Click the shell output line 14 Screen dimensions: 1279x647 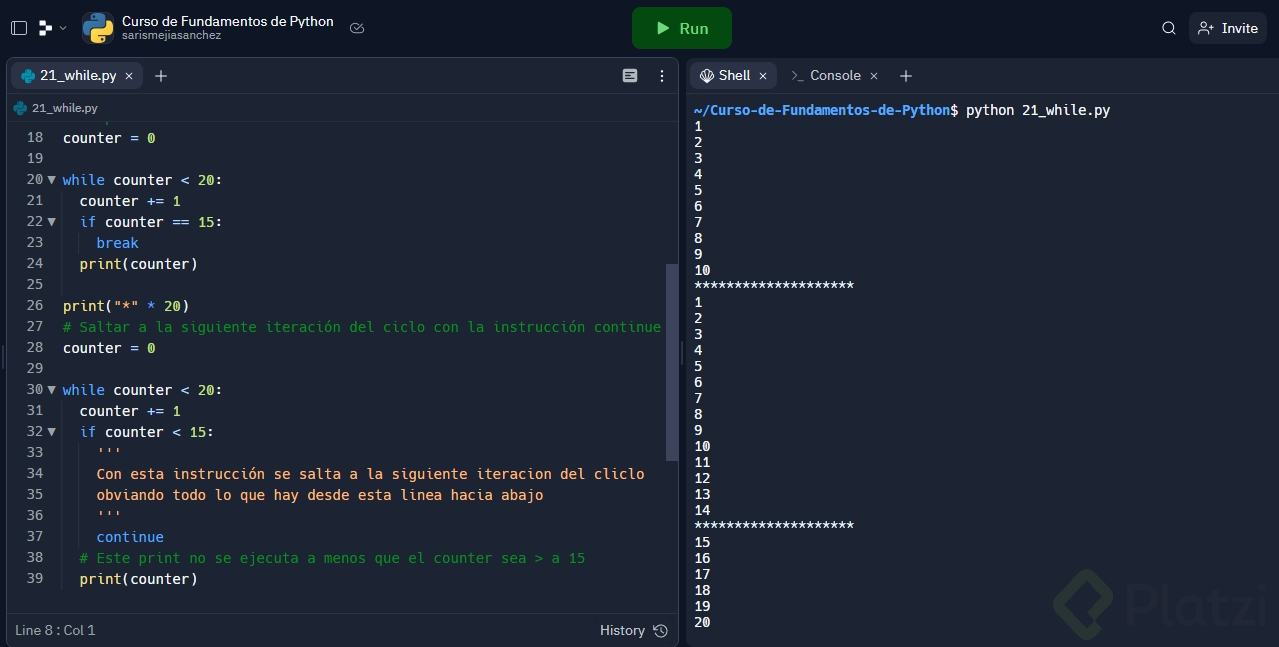[x=702, y=510]
